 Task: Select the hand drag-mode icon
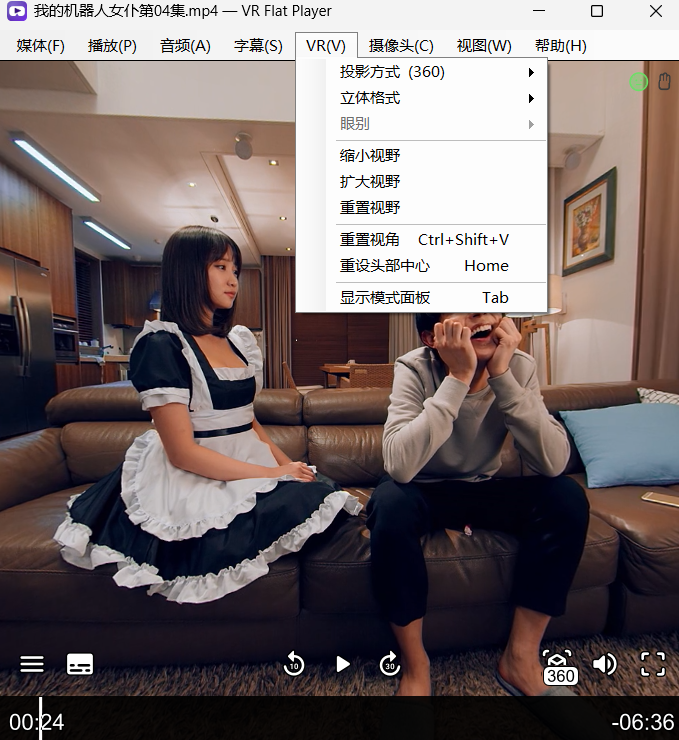click(664, 82)
